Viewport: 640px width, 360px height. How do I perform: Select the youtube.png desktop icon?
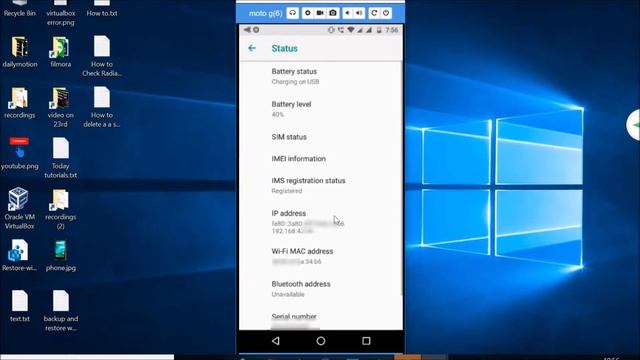pos(20,153)
